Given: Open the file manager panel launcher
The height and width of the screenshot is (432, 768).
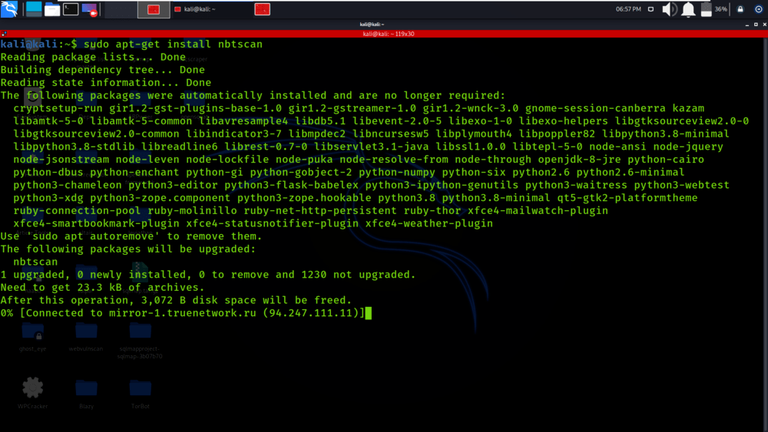Looking at the screenshot, I should 52,9.
